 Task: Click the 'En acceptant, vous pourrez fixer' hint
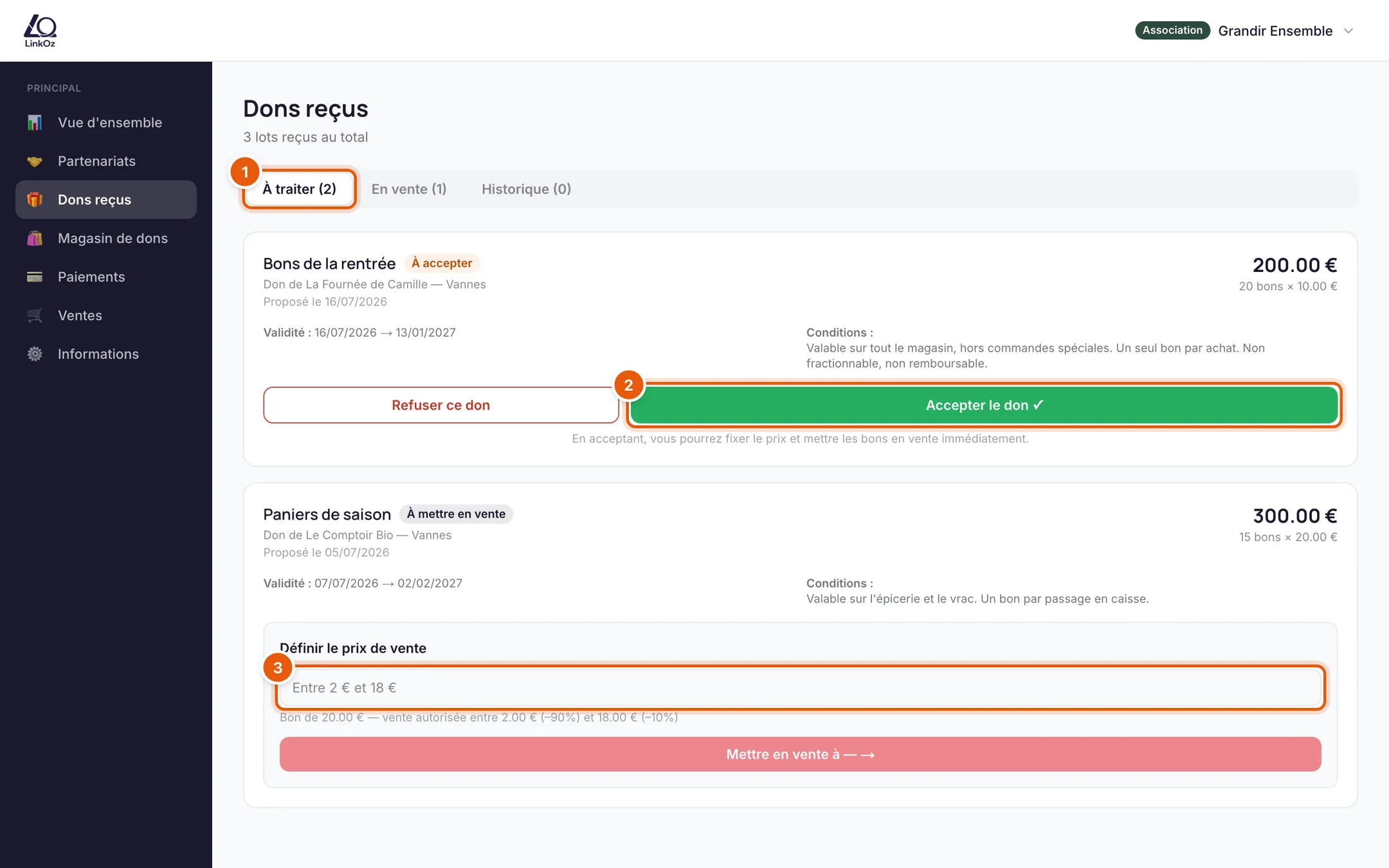[x=800, y=439]
